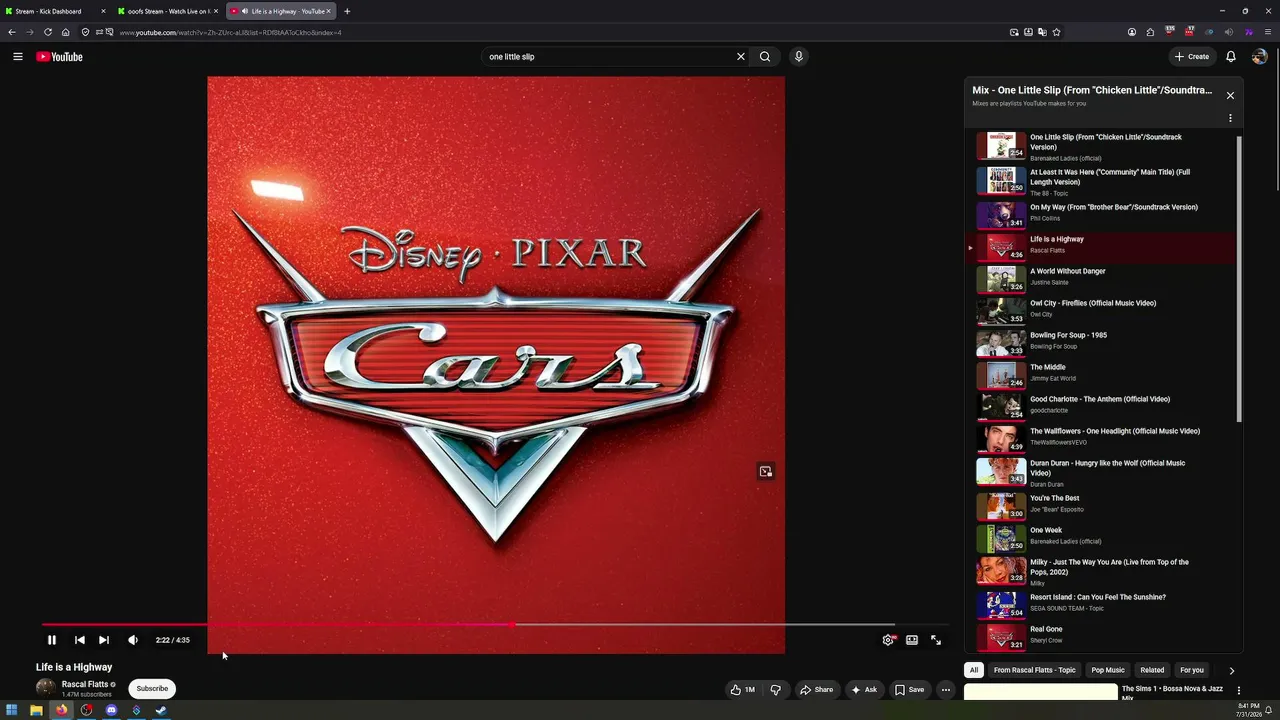The width and height of the screenshot is (1280, 720).
Task: Mute the video player volume
Action: pos(133,640)
